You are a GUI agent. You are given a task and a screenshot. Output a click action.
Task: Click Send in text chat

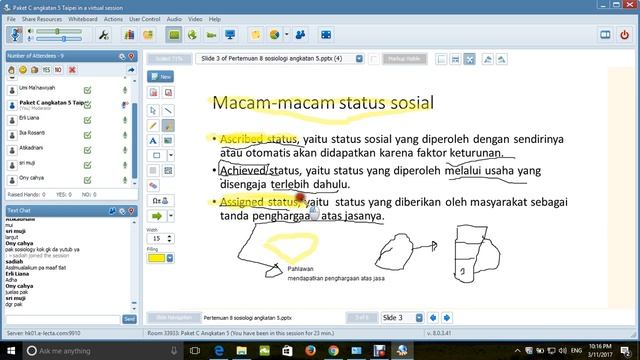point(129,319)
